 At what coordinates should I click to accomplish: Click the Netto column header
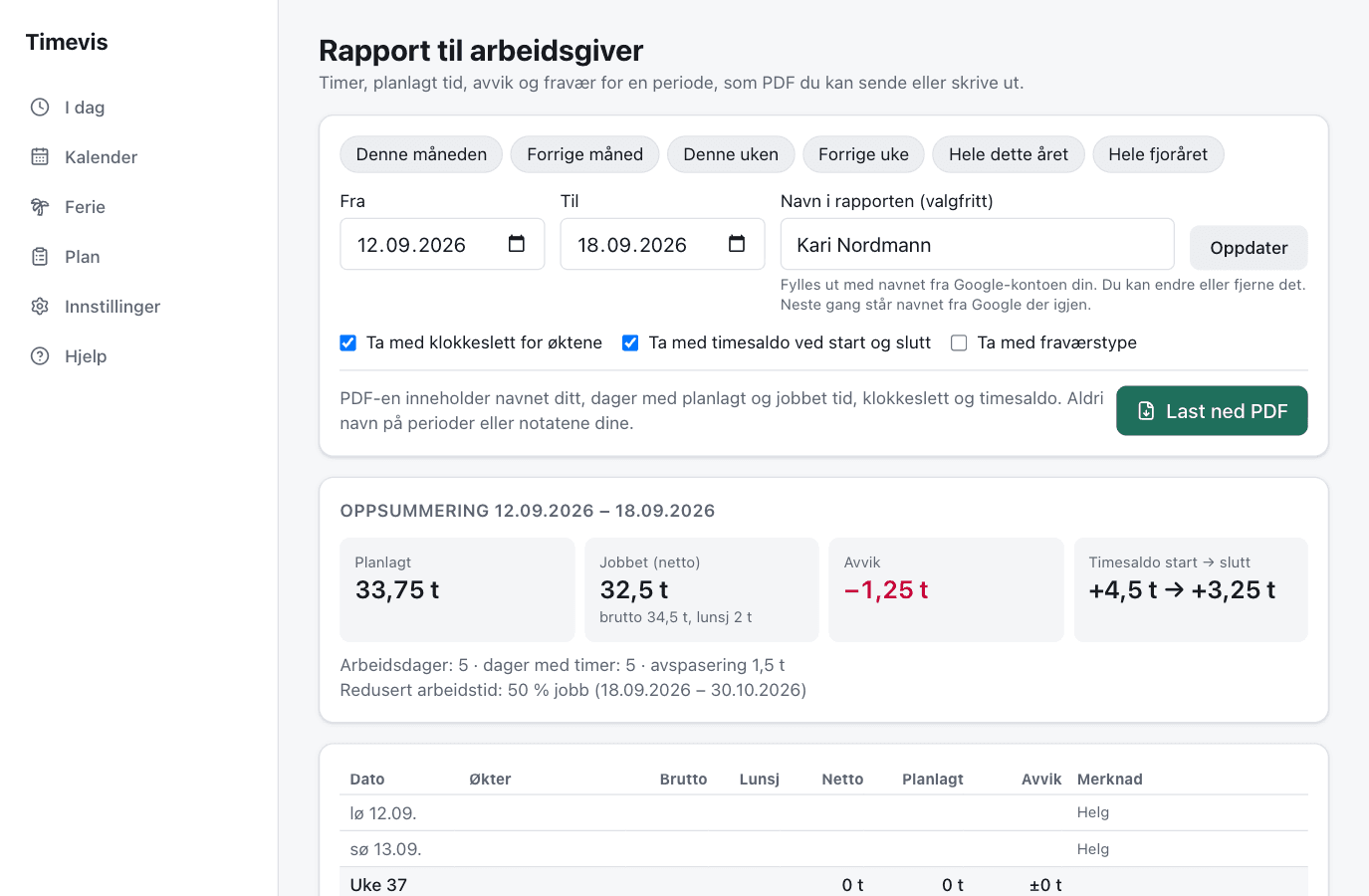point(842,780)
